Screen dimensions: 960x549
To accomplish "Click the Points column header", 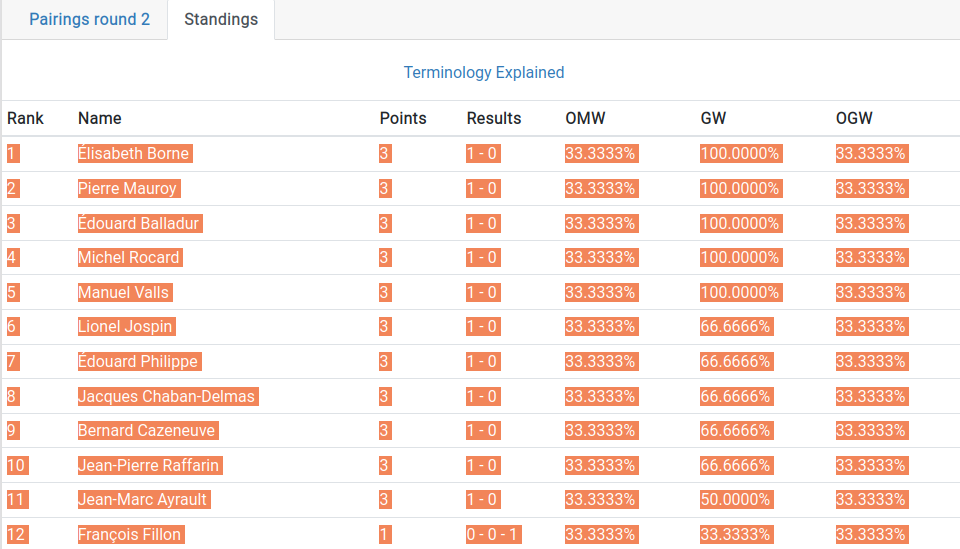I will (x=403, y=118).
